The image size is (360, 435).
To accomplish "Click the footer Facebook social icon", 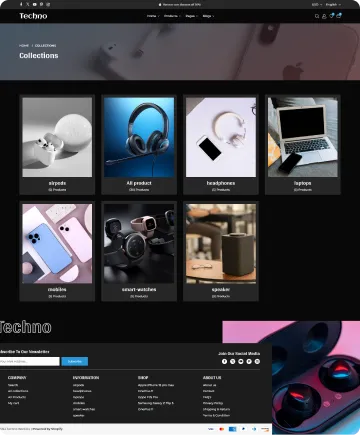I will (x=224, y=361).
